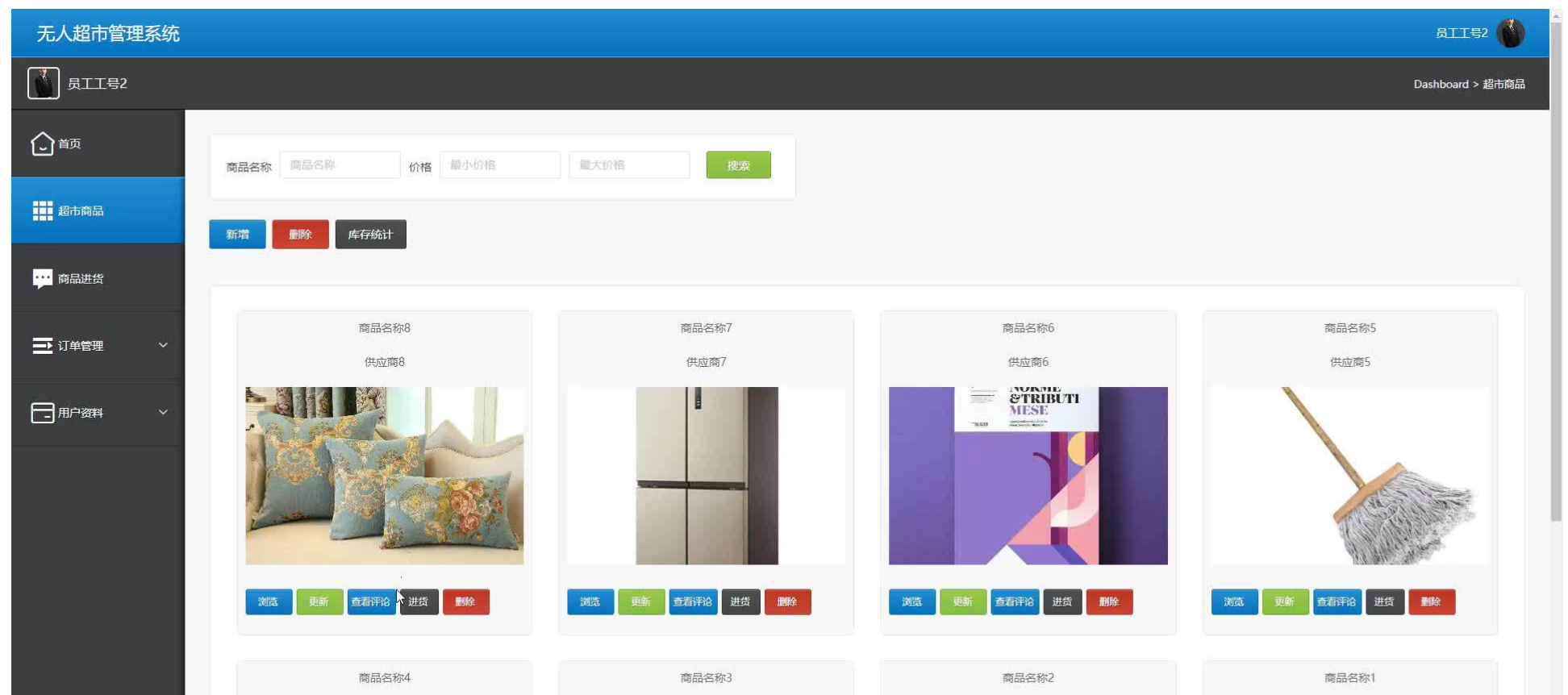Click 删除 on 商品名称8 card
This screenshot has height=695, width=1568.
pyautogui.click(x=465, y=601)
